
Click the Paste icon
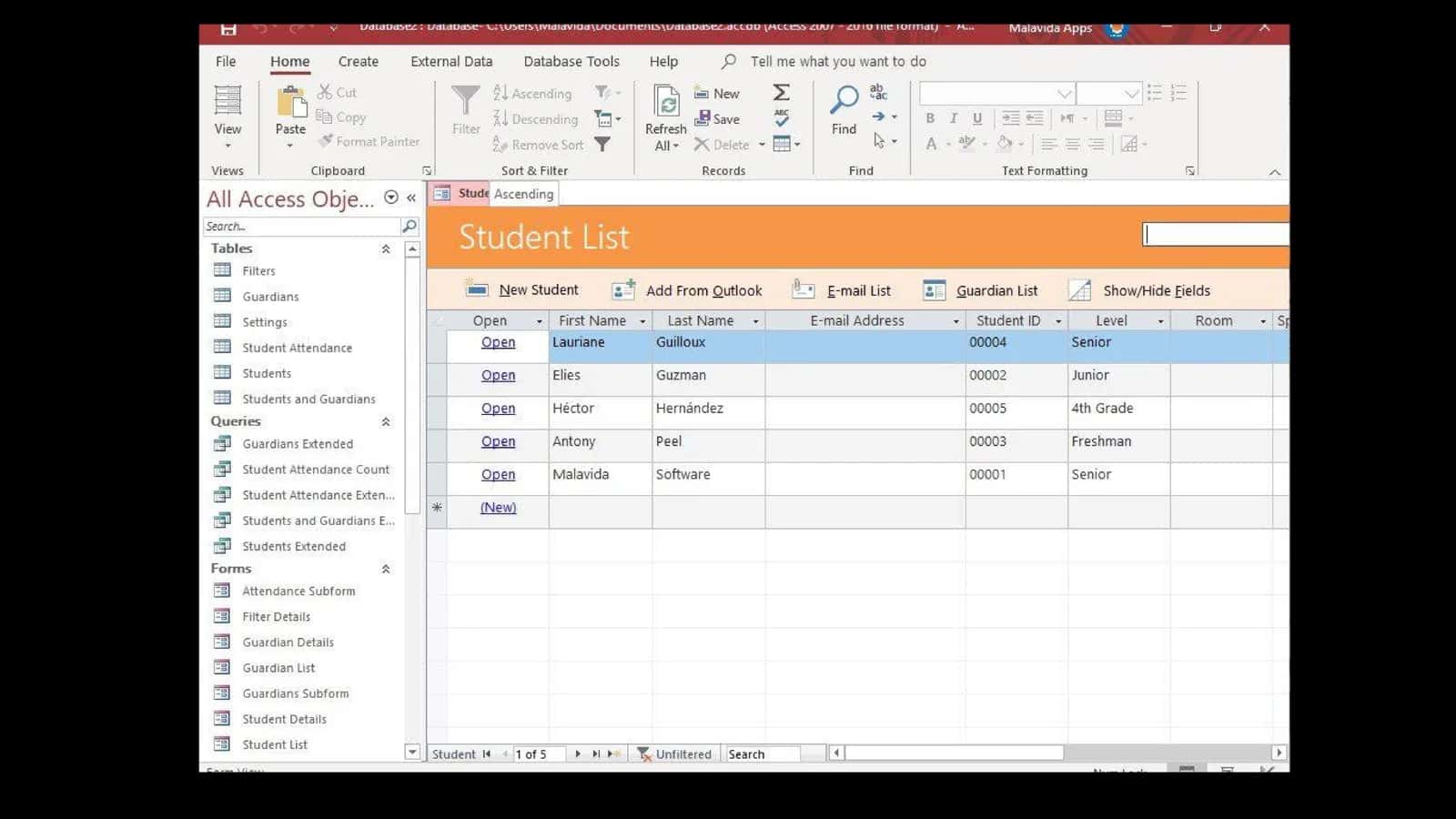(291, 102)
